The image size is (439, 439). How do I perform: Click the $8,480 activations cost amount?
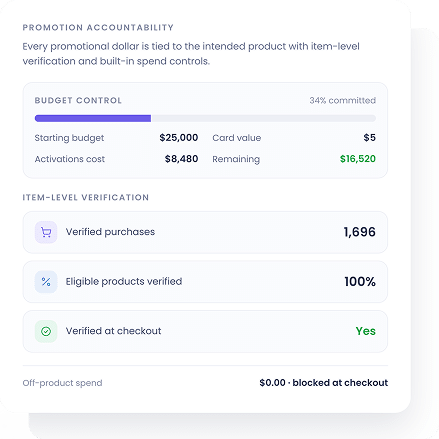click(181, 159)
